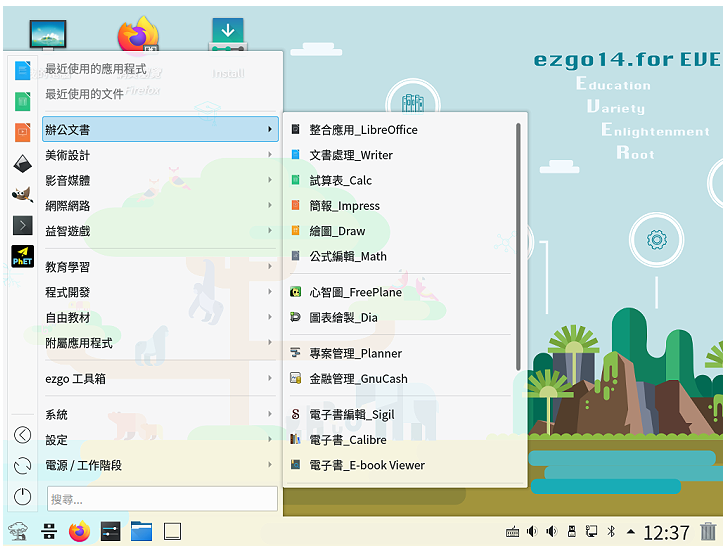Launch 簡報_Impress
The width and height of the screenshot is (728, 554).
400,206
